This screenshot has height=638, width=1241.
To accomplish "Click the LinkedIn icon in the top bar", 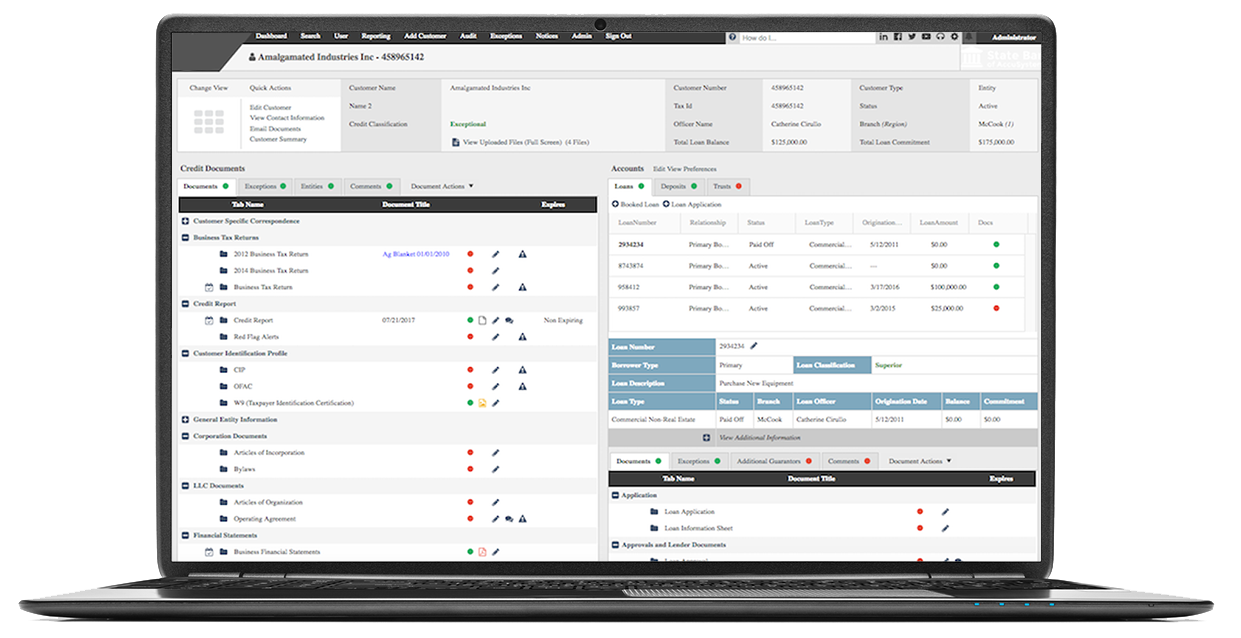I will (x=884, y=37).
